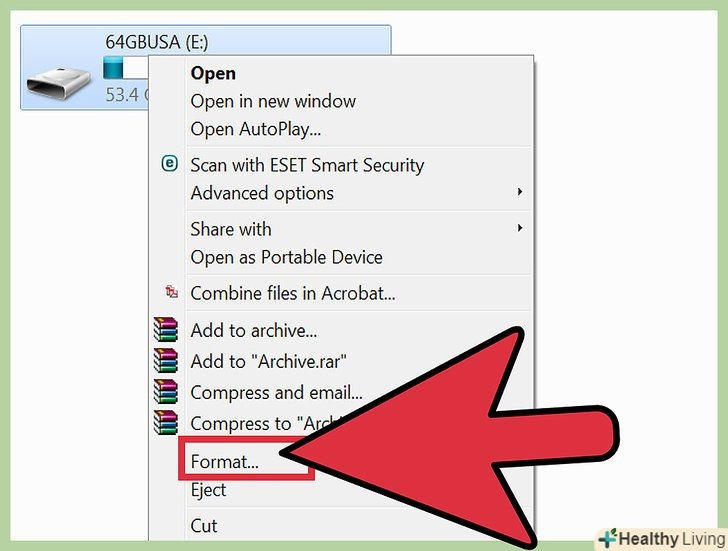
Task: Click the WinRAR icon beside Add to "Archive.rar"
Action: pos(166,360)
